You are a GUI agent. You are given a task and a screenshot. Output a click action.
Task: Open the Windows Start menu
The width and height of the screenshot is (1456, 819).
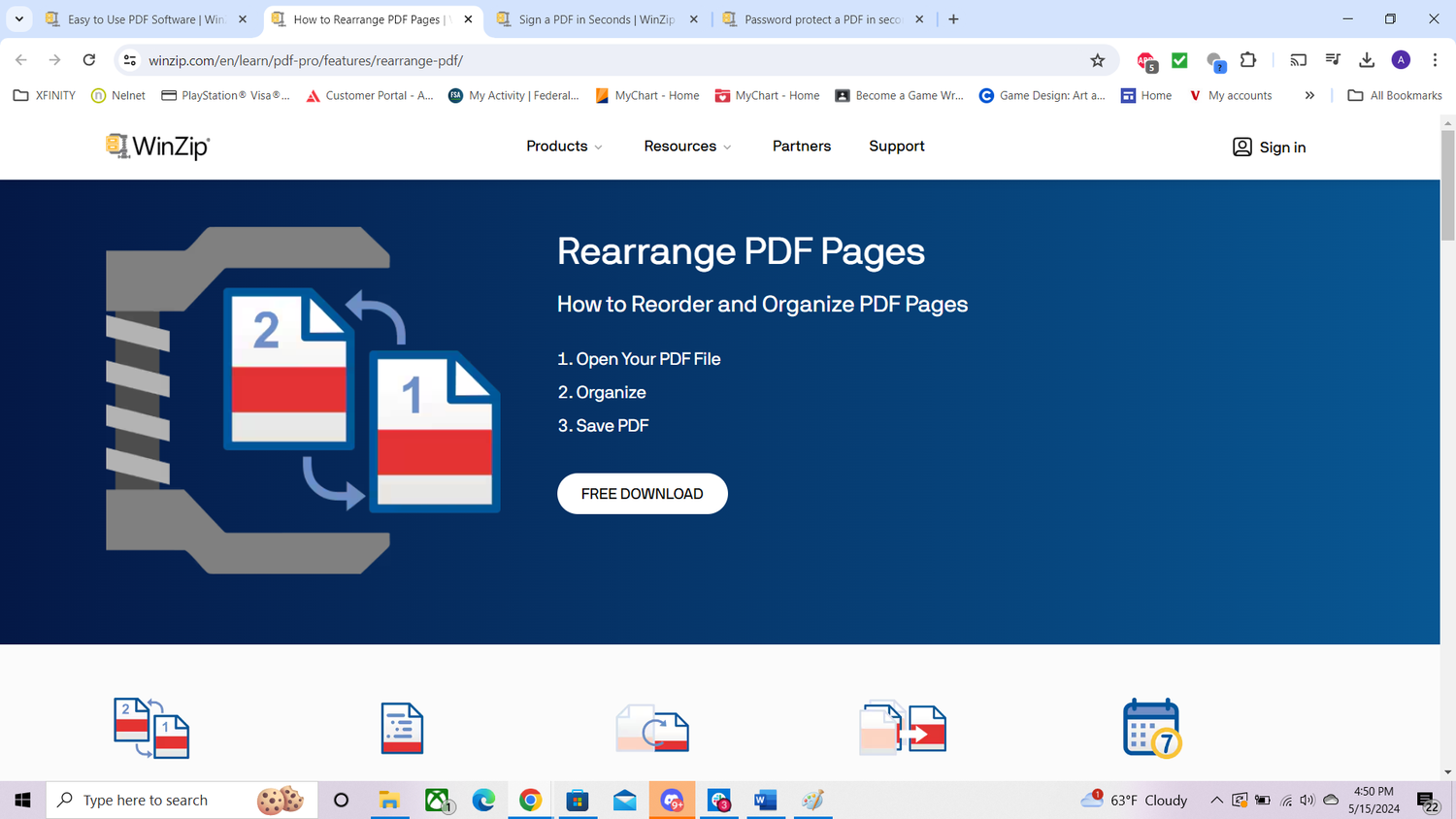22,801
